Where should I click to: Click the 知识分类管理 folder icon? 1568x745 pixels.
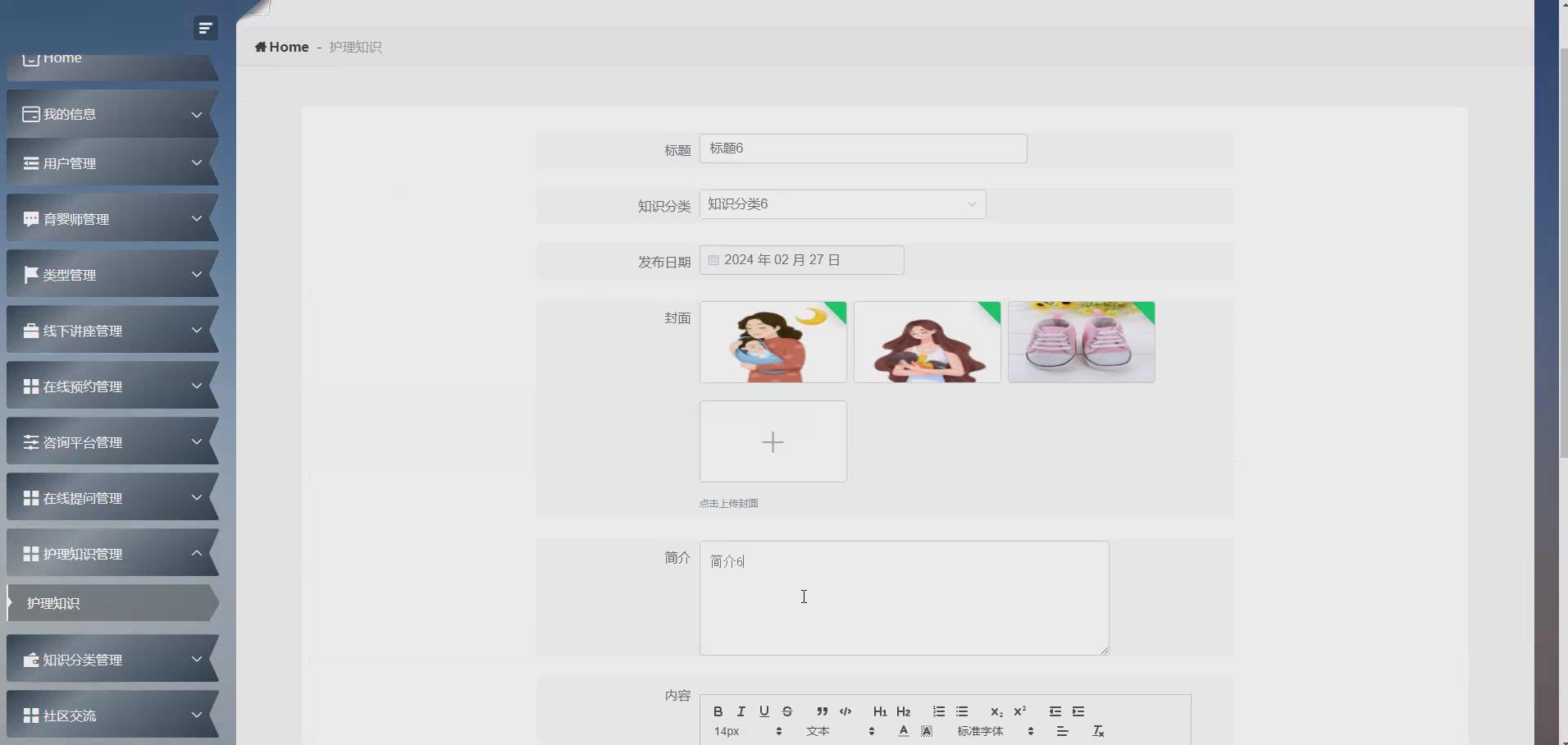tap(31, 660)
